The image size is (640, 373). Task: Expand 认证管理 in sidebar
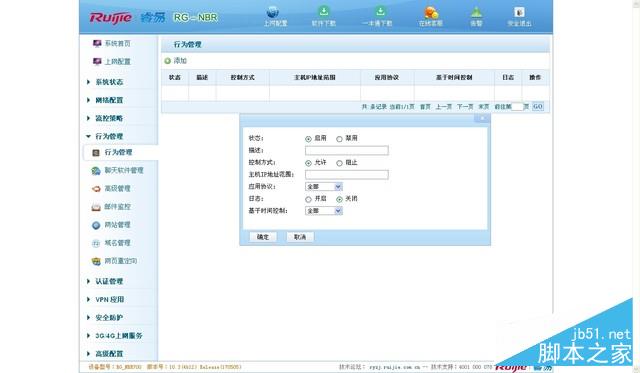click(x=109, y=281)
